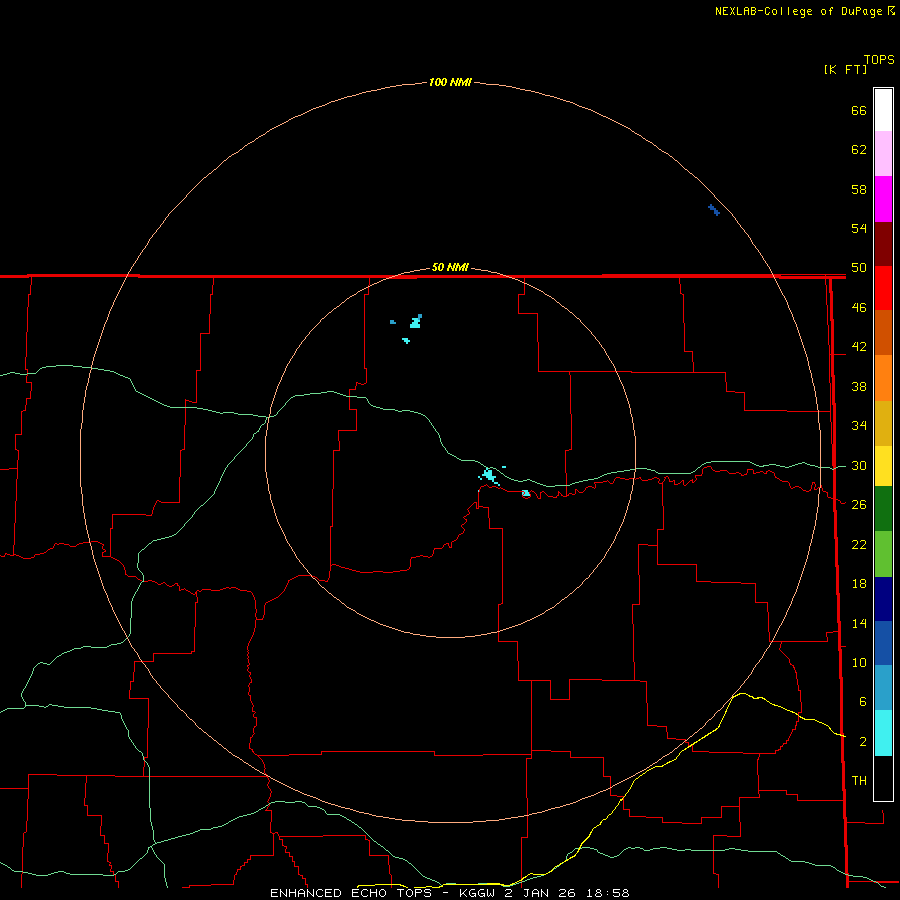Screen dimensions: 900x900
Task: Click the dark red band near 54
Action: [x=883, y=243]
